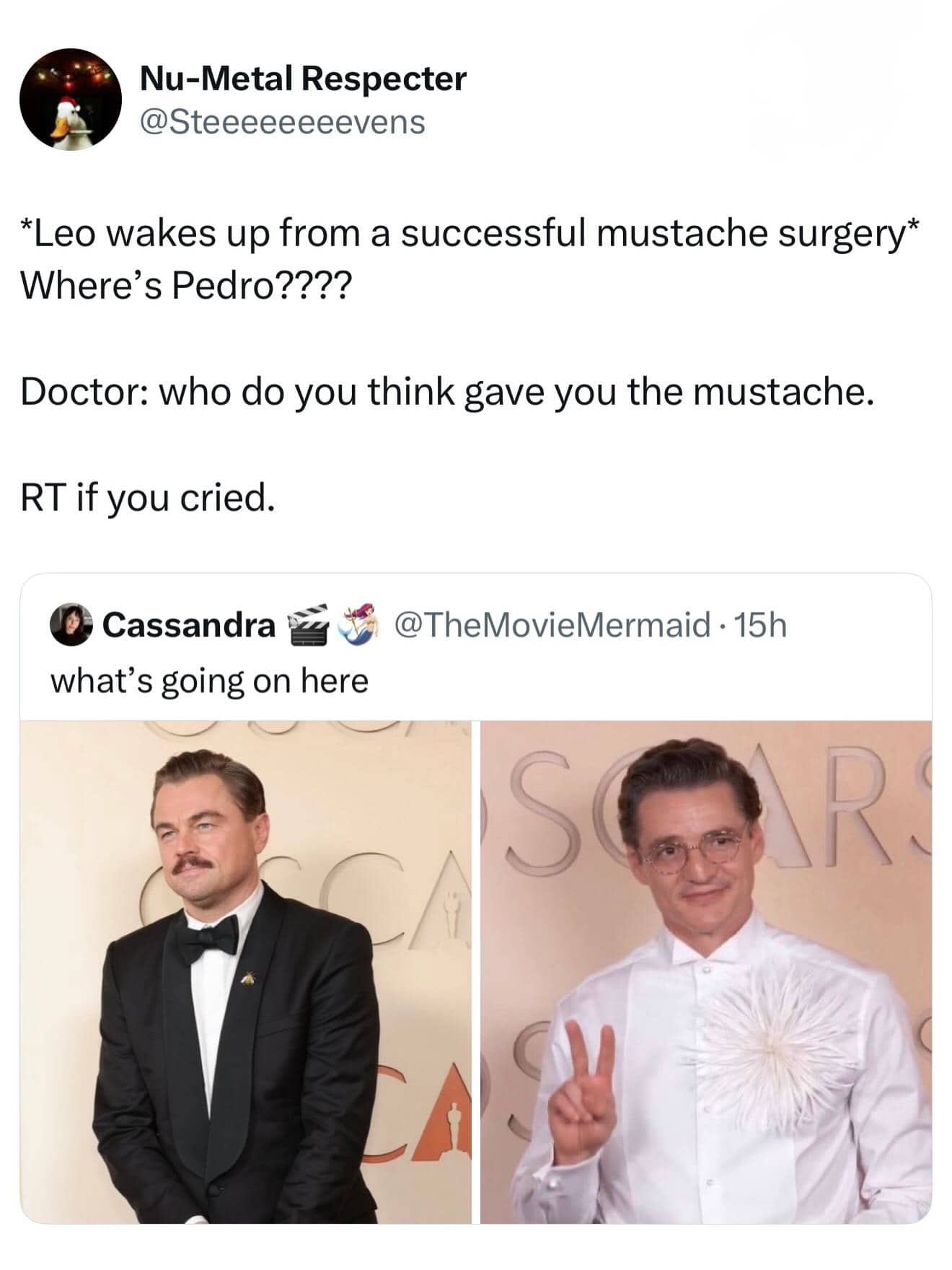
Task: Click the black bow tie in left photo
Action: [x=208, y=939]
